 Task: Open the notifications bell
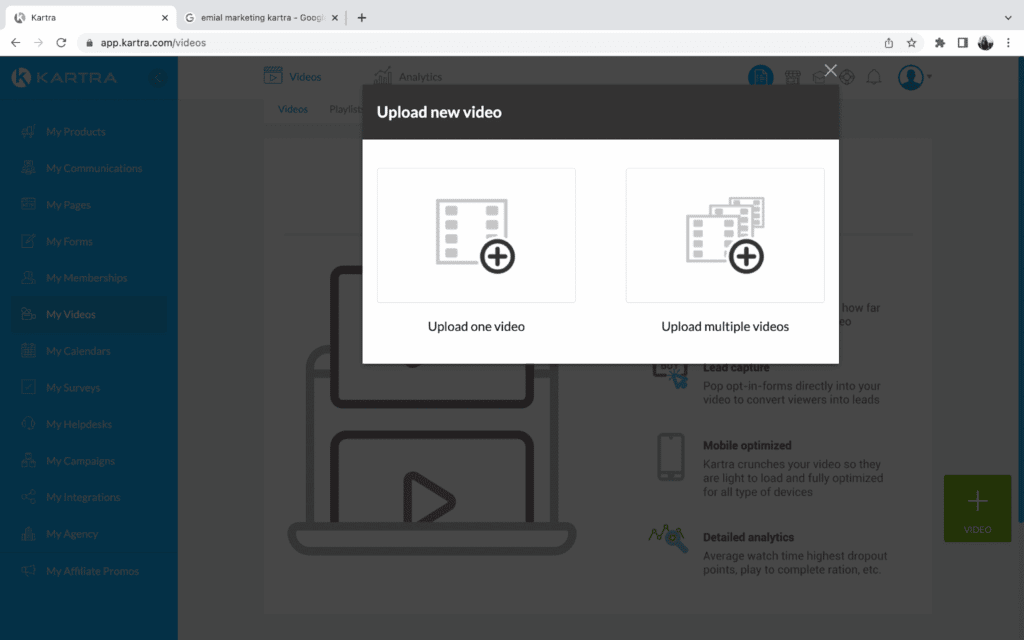click(874, 78)
